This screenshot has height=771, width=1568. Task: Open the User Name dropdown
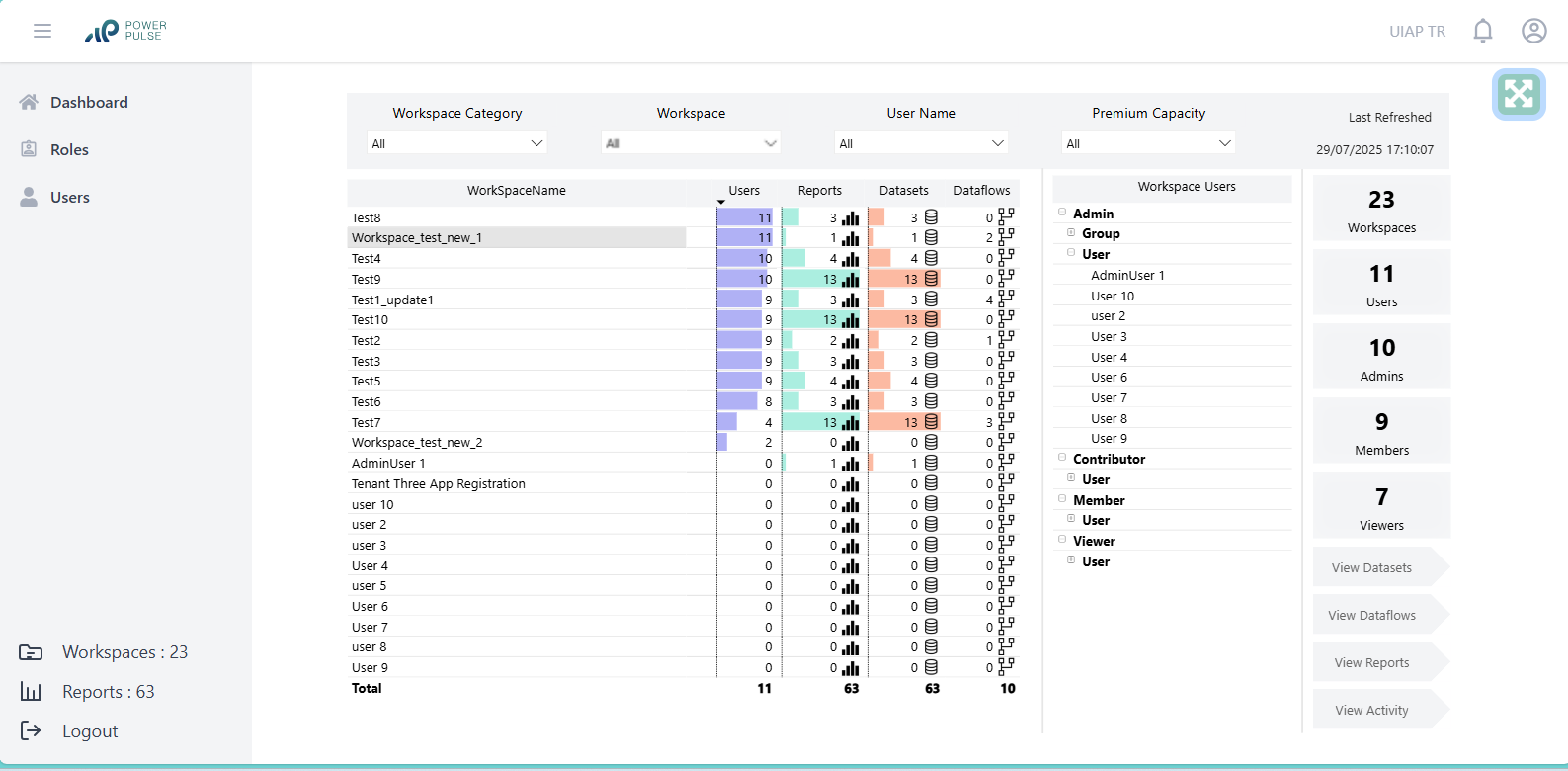pos(921,143)
